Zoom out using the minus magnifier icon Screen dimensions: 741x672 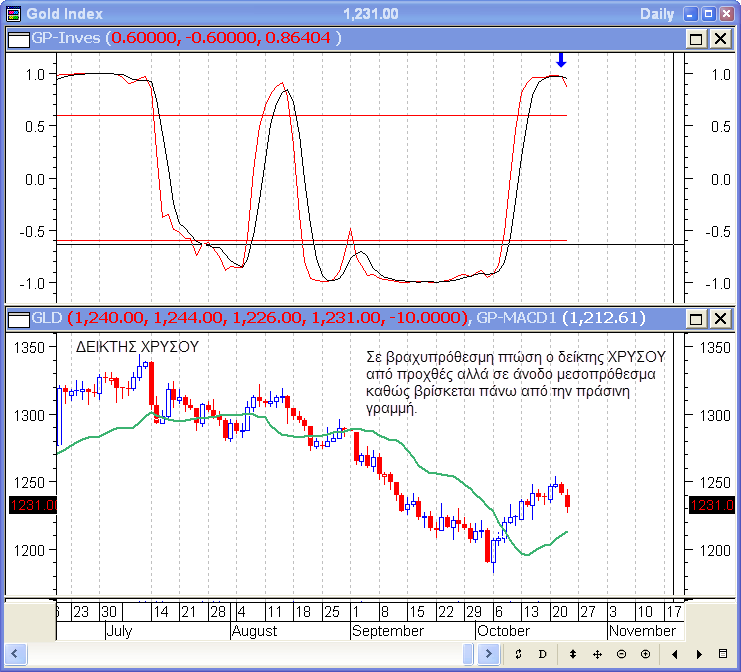621,654
